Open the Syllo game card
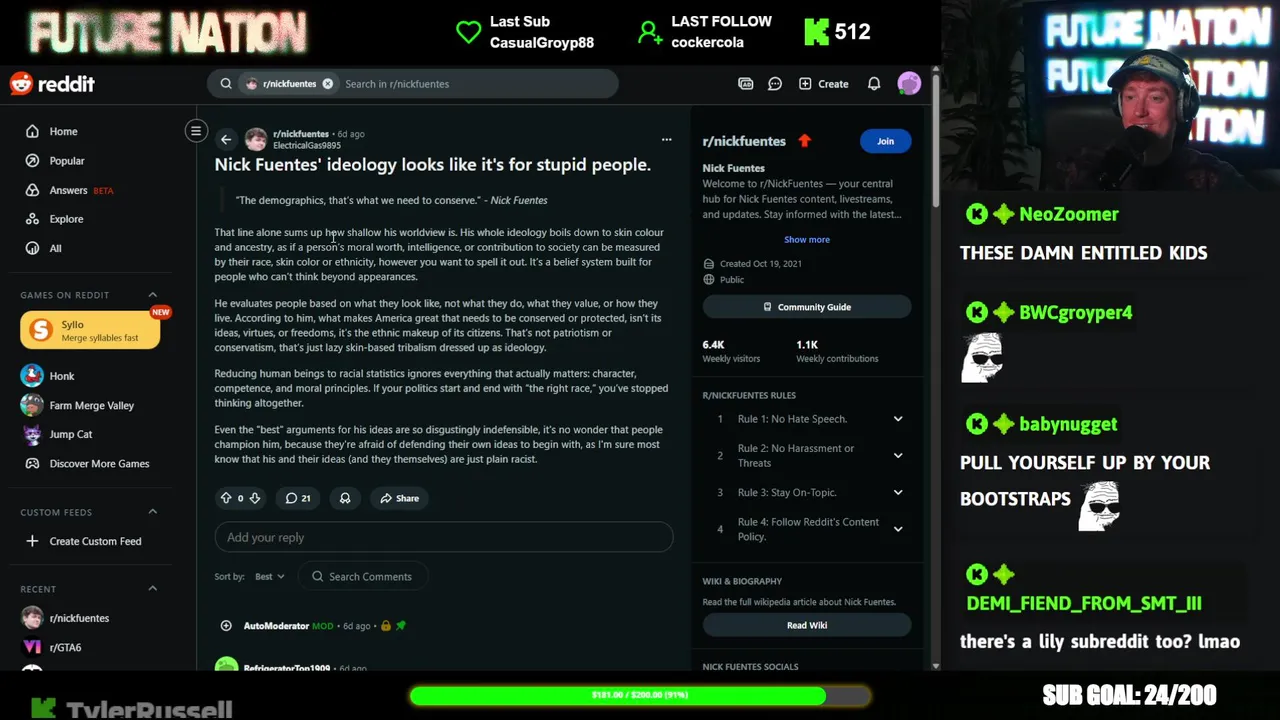The image size is (1280, 720). [x=90, y=330]
